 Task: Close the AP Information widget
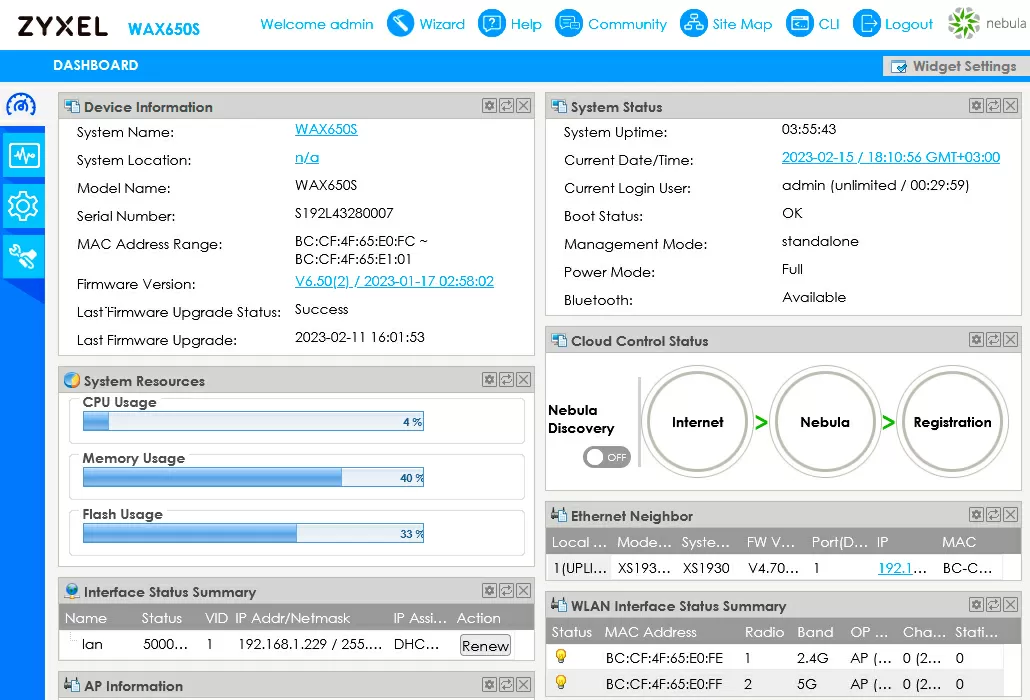pyautogui.click(x=524, y=685)
